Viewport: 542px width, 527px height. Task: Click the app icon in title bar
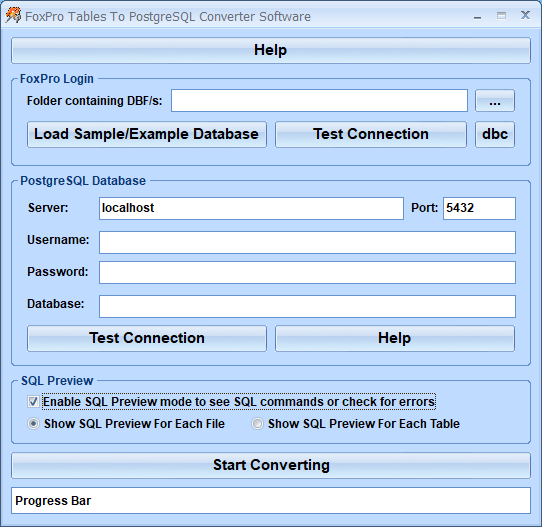[13, 16]
